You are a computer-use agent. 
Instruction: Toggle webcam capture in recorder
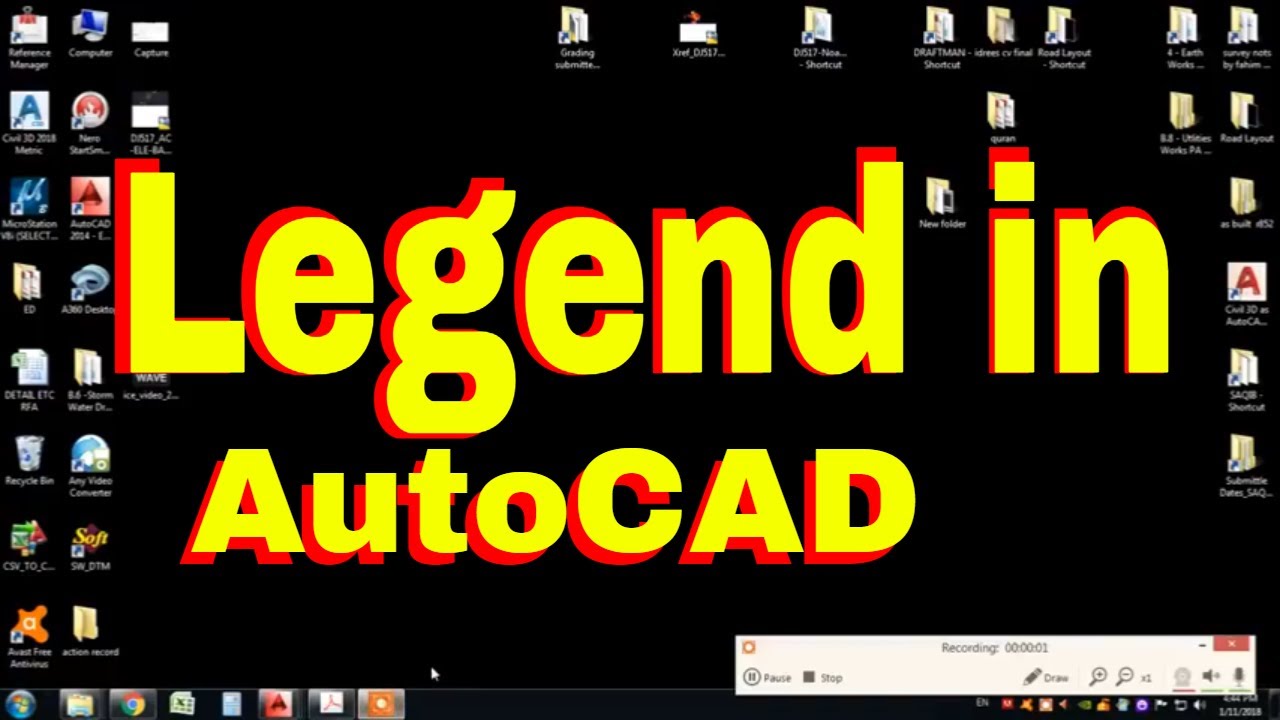click(x=1183, y=677)
